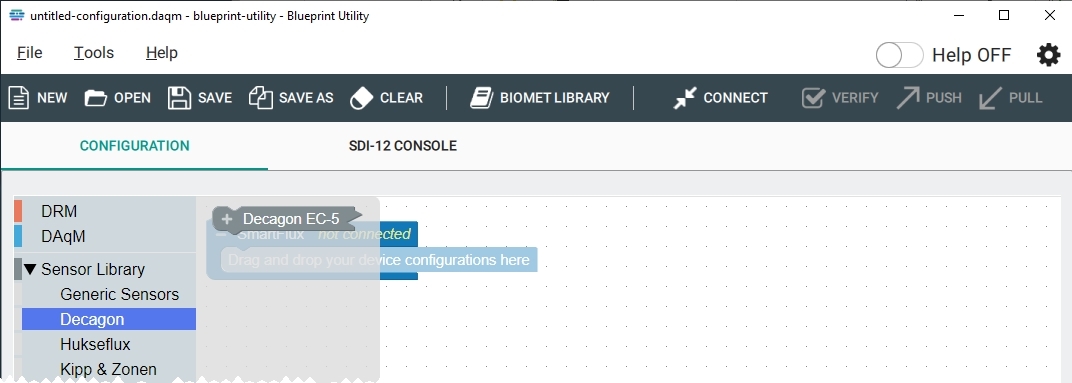Click the SAVE floppy disk icon
The height and width of the screenshot is (383, 1072).
[x=179, y=98]
